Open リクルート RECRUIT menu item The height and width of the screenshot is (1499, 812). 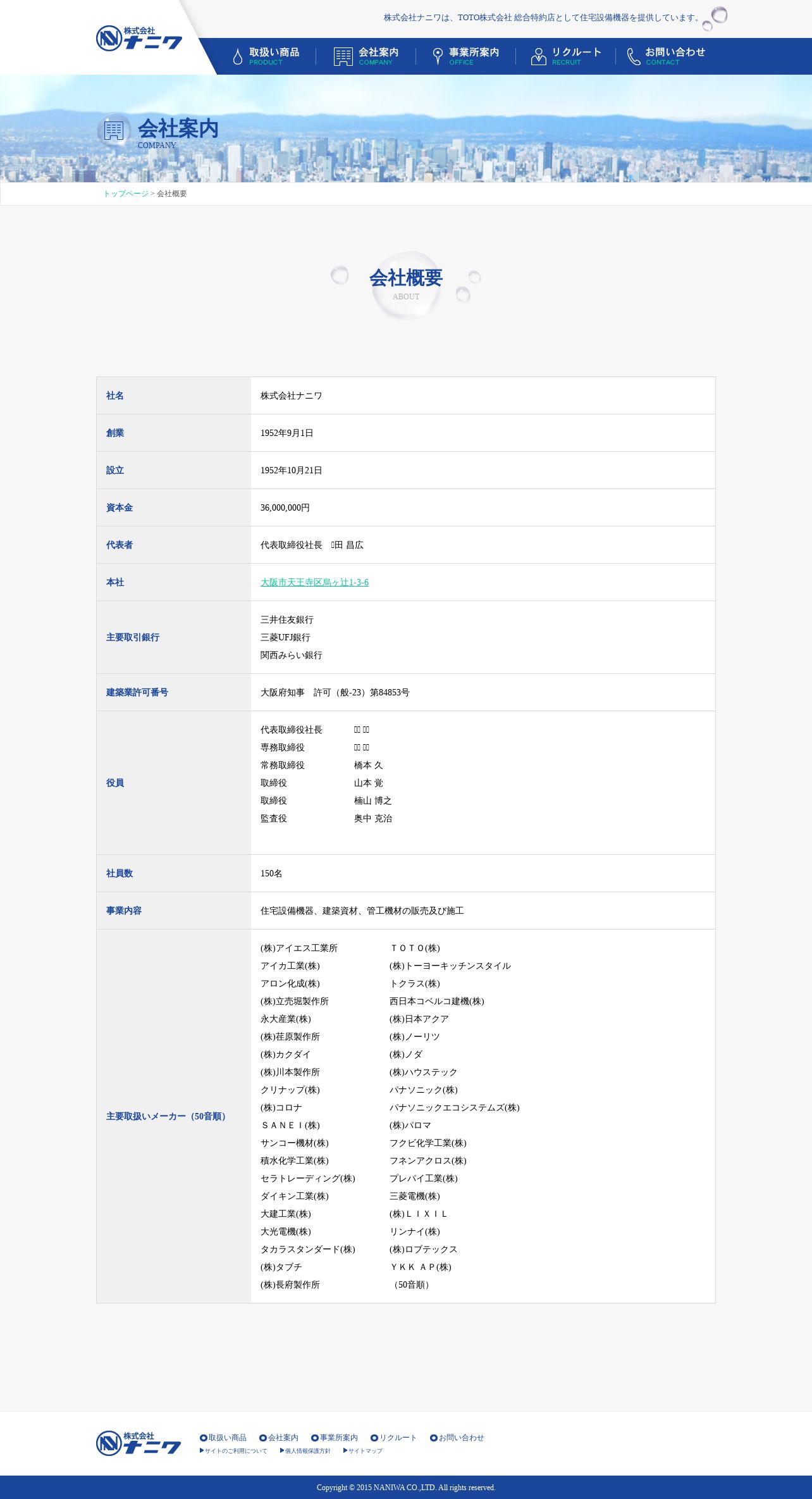click(x=566, y=56)
